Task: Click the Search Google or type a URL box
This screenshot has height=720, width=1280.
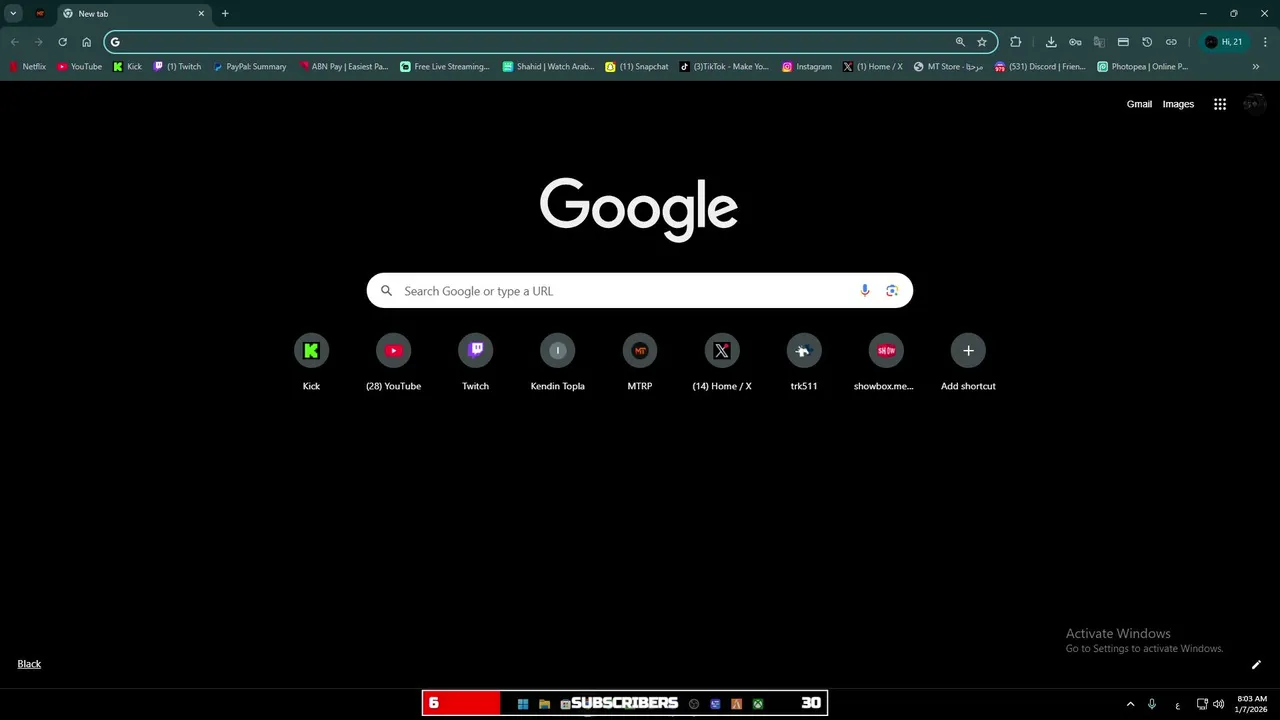Action: (640, 291)
